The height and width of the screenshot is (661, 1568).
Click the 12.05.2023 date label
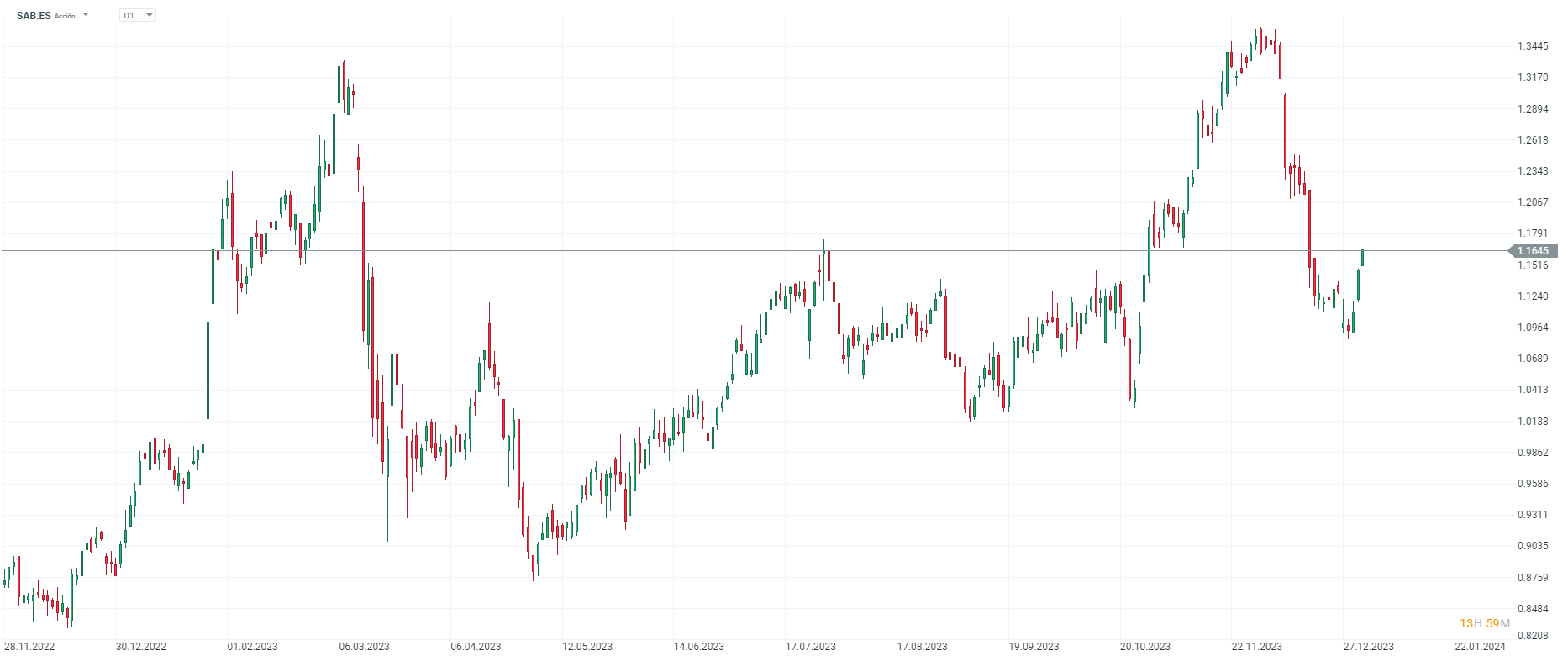587,647
